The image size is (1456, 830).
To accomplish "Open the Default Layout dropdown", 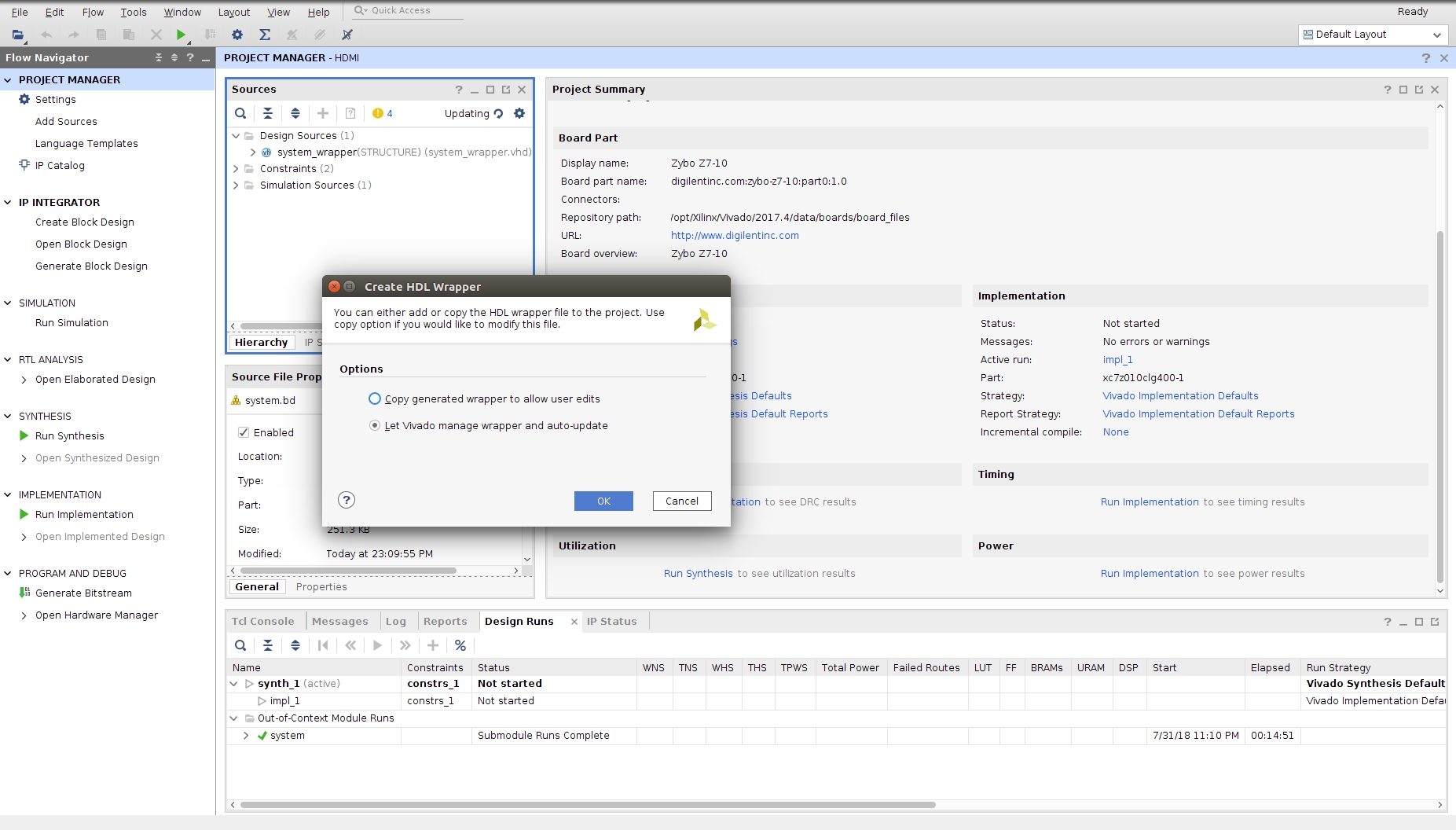I will pyautogui.click(x=1373, y=35).
